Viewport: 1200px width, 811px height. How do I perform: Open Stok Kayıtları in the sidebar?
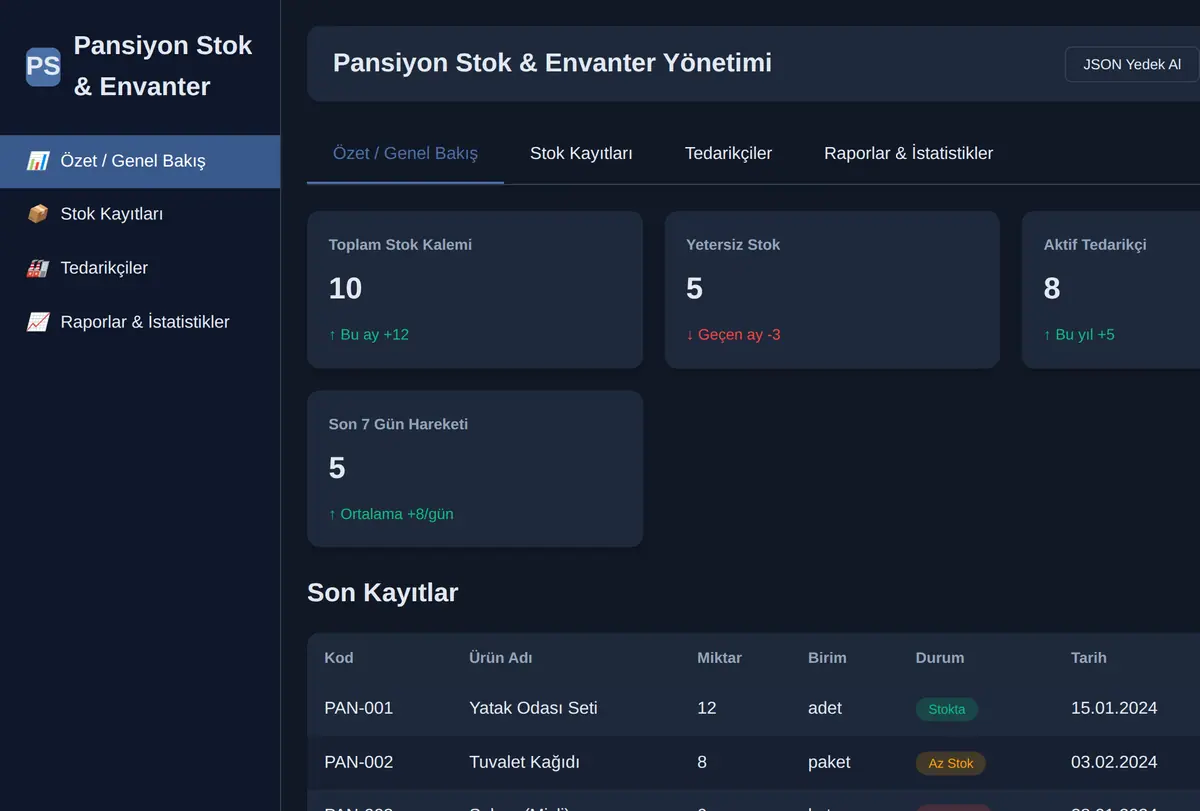coord(140,214)
